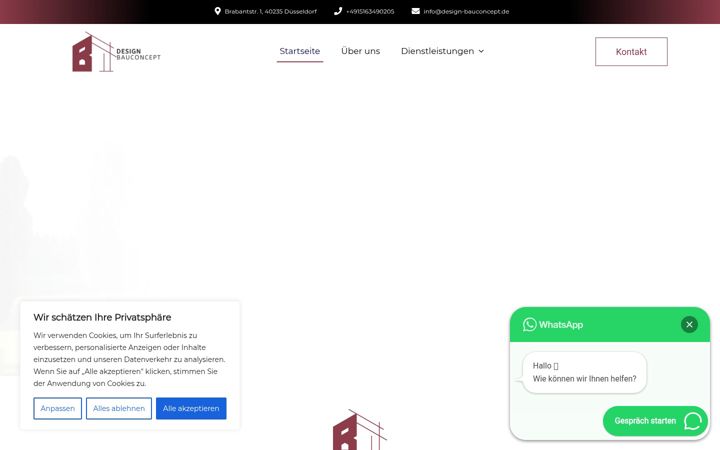Click the Wir schätzen Ihre Privatsphäre heading
The width and height of the screenshot is (720, 450).
click(102, 317)
